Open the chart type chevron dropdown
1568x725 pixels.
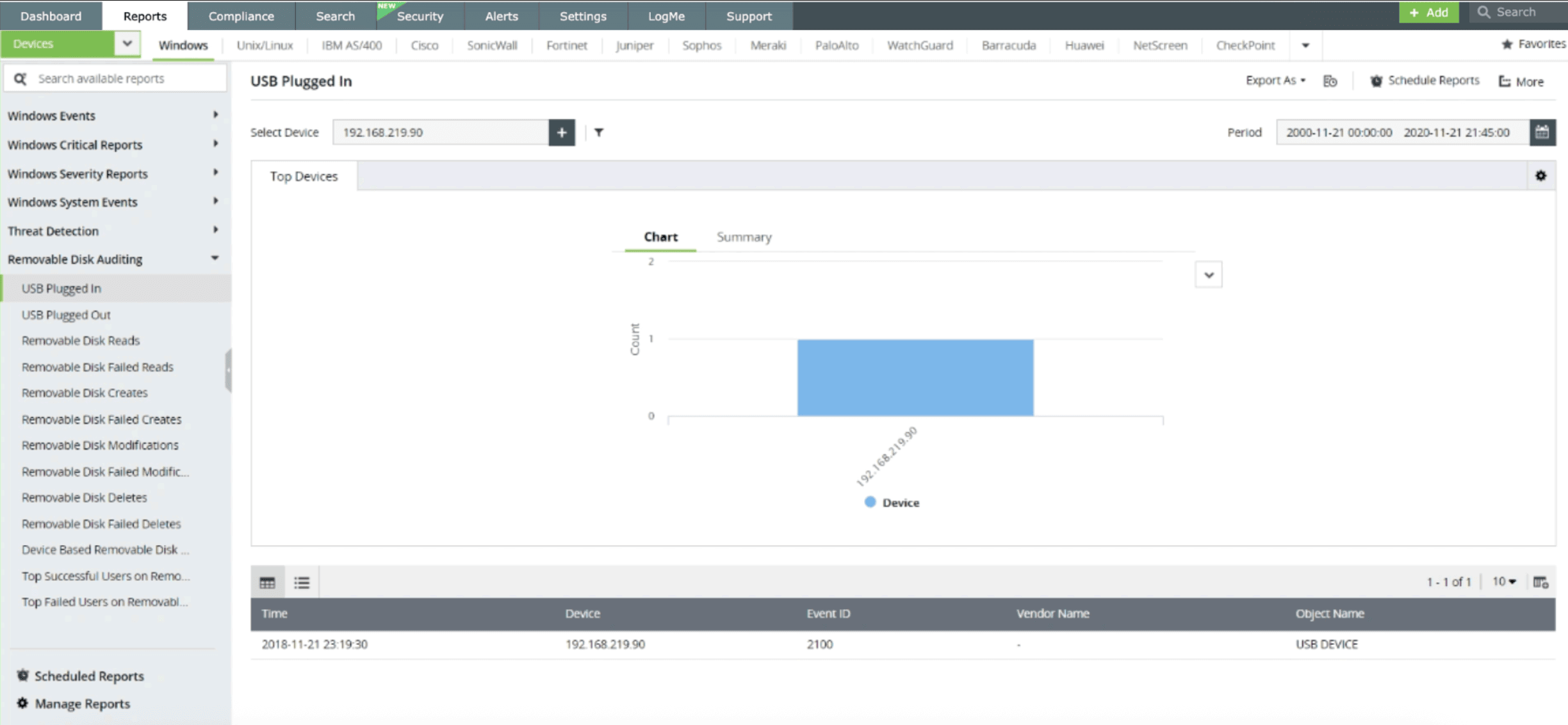click(x=1208, y=275)
